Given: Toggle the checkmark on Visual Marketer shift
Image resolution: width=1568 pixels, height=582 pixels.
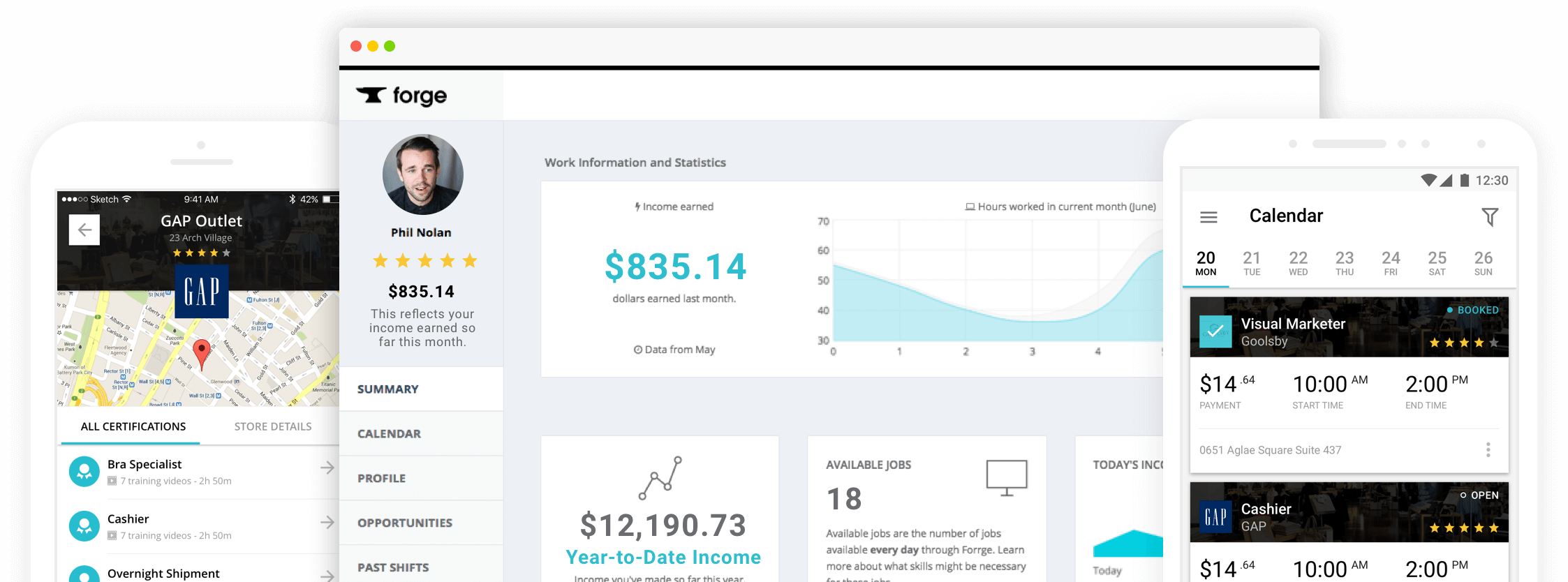Looking at the screenshot, I should (x=1215, y=331).
